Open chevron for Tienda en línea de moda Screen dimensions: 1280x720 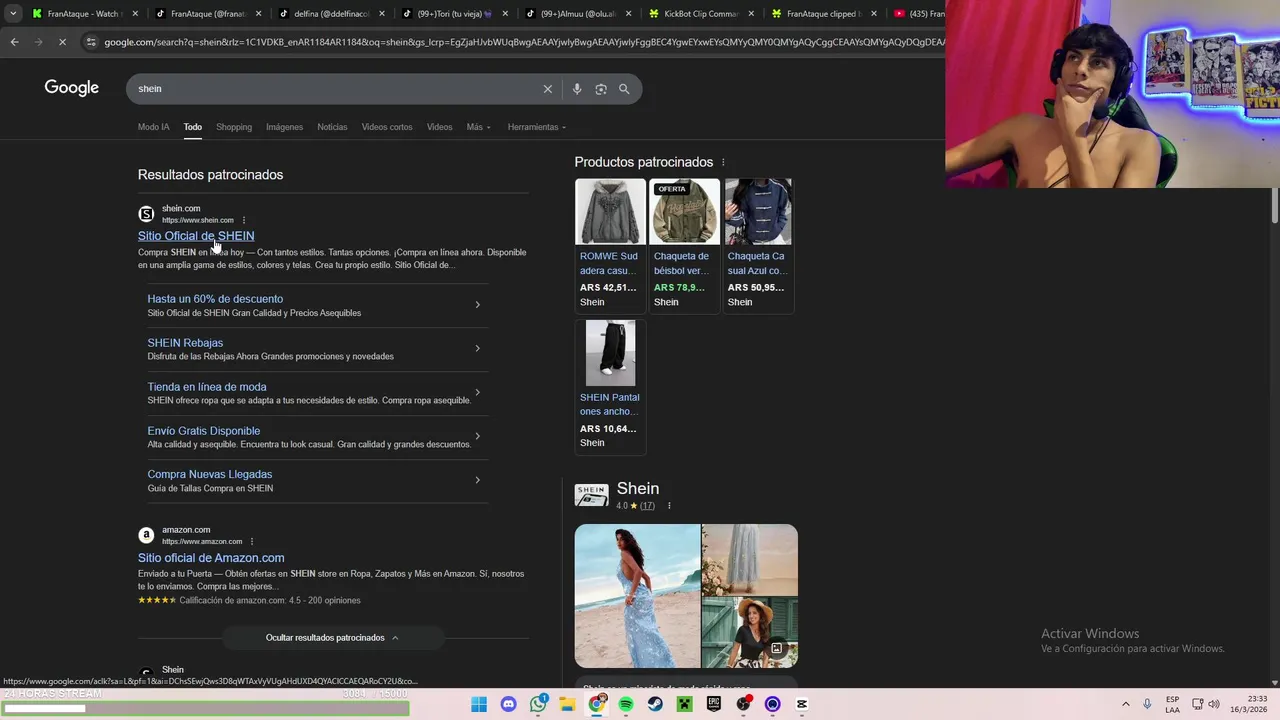(477, 393)
